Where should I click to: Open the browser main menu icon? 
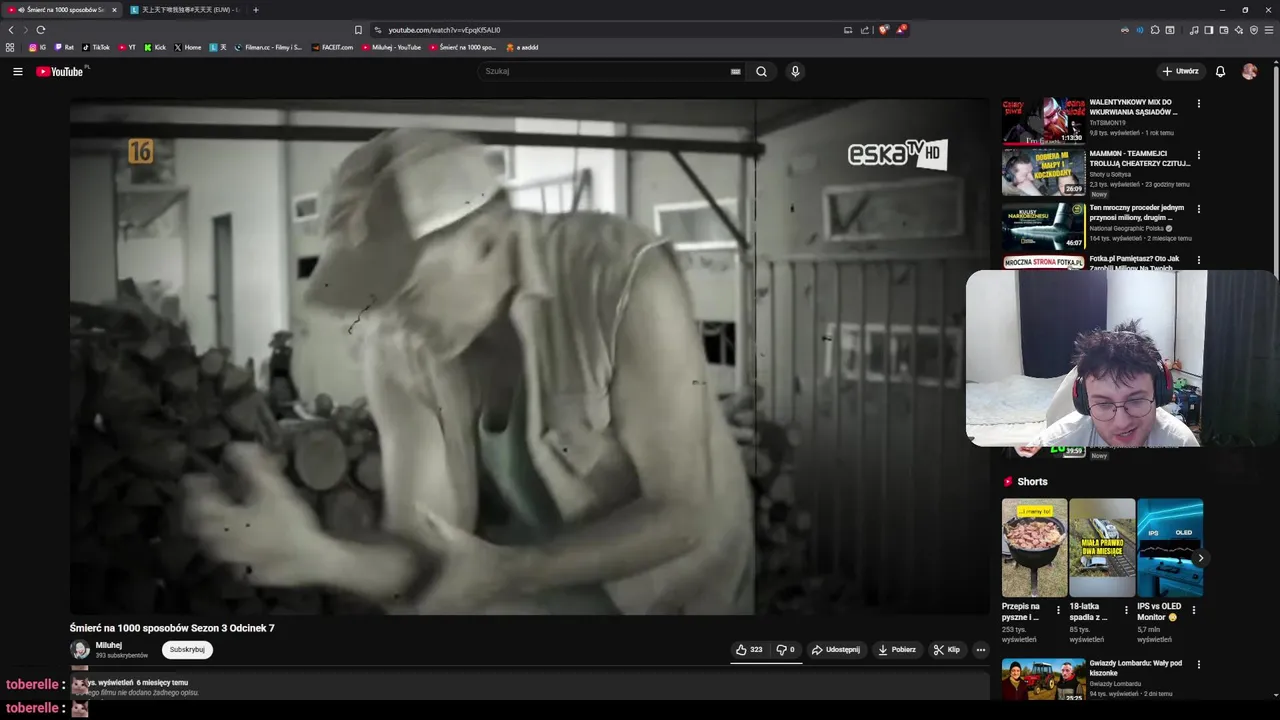[1269, 30]
